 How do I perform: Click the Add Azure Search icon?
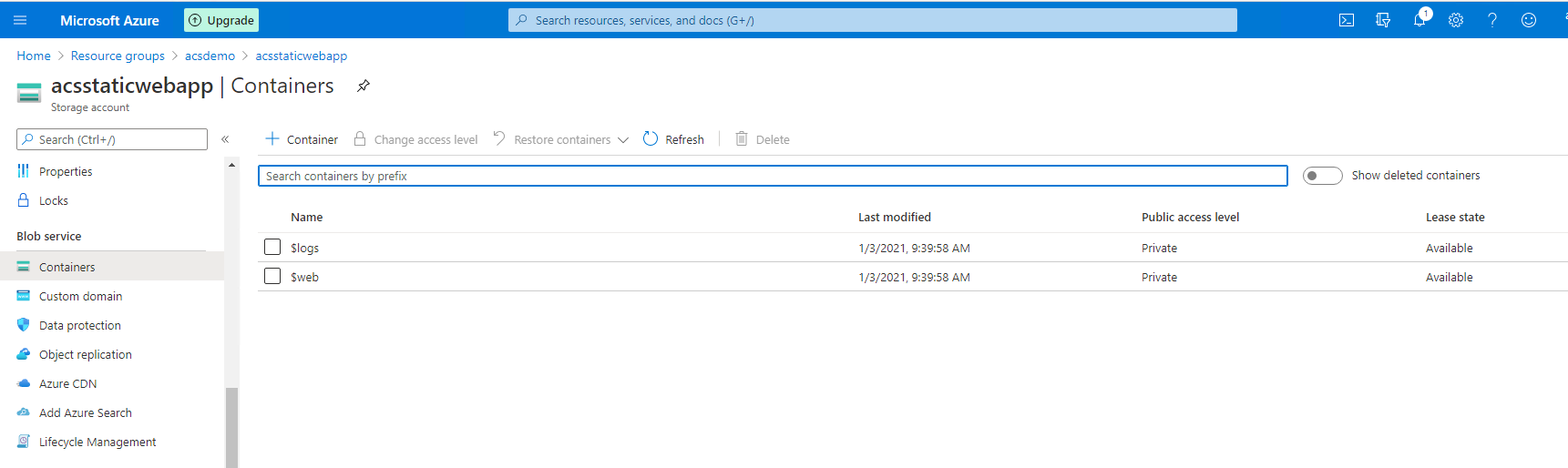24,412
